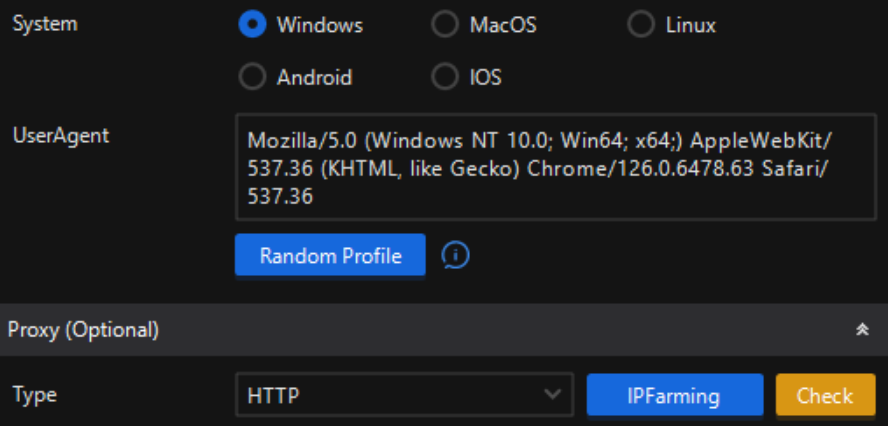The width and height of the screenshot is (888, 426).
Task: Click the info icon beside Random Profile
Action: point(455,255)
